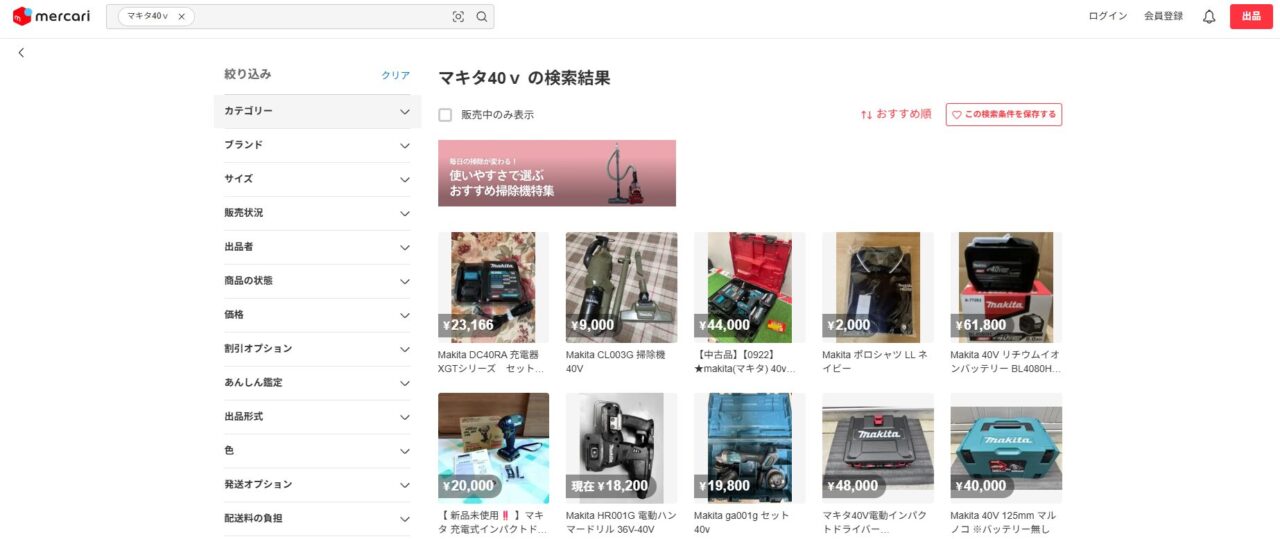Save this search with heart button
The image size is (1280, 539).
[1003, 115]
